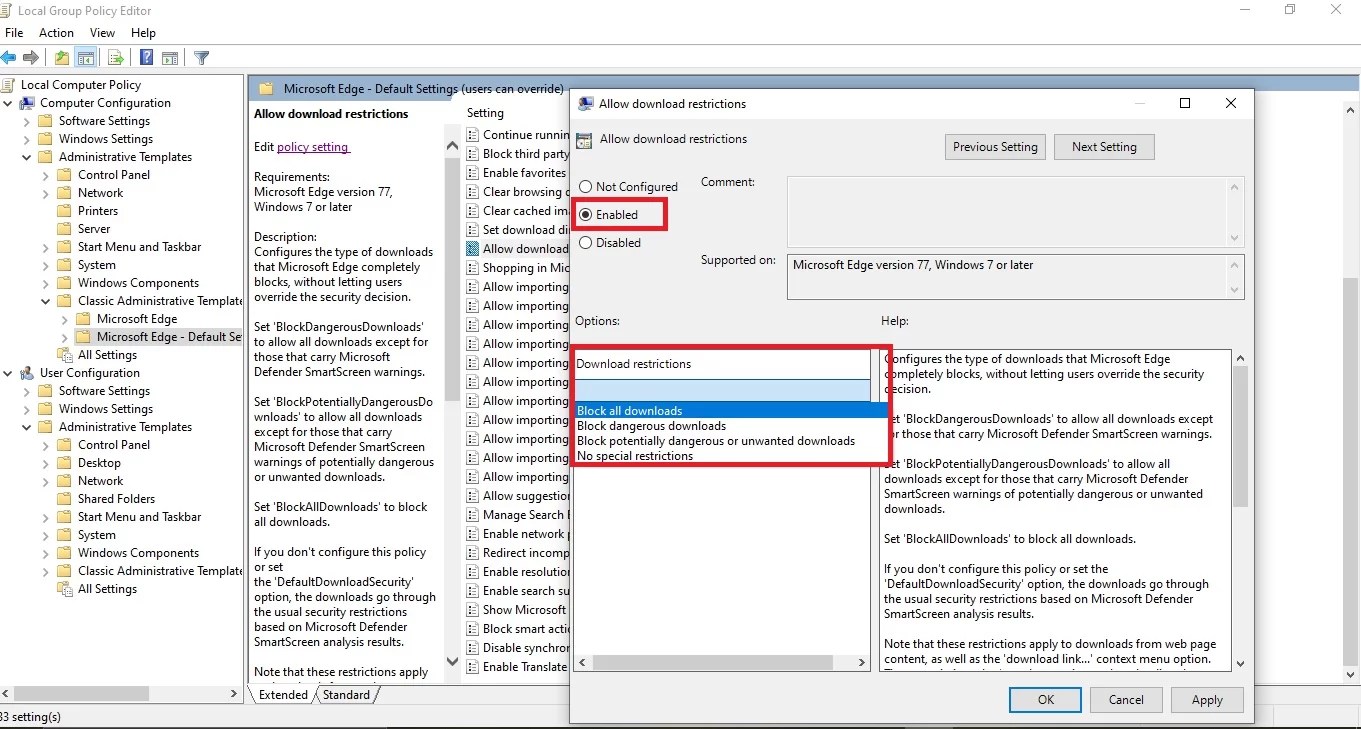The height and width of the screenshot is (729, 1361).
Task: Click the icon beside 'Redirect incomp' setting
Action: [x=473, y=553]
